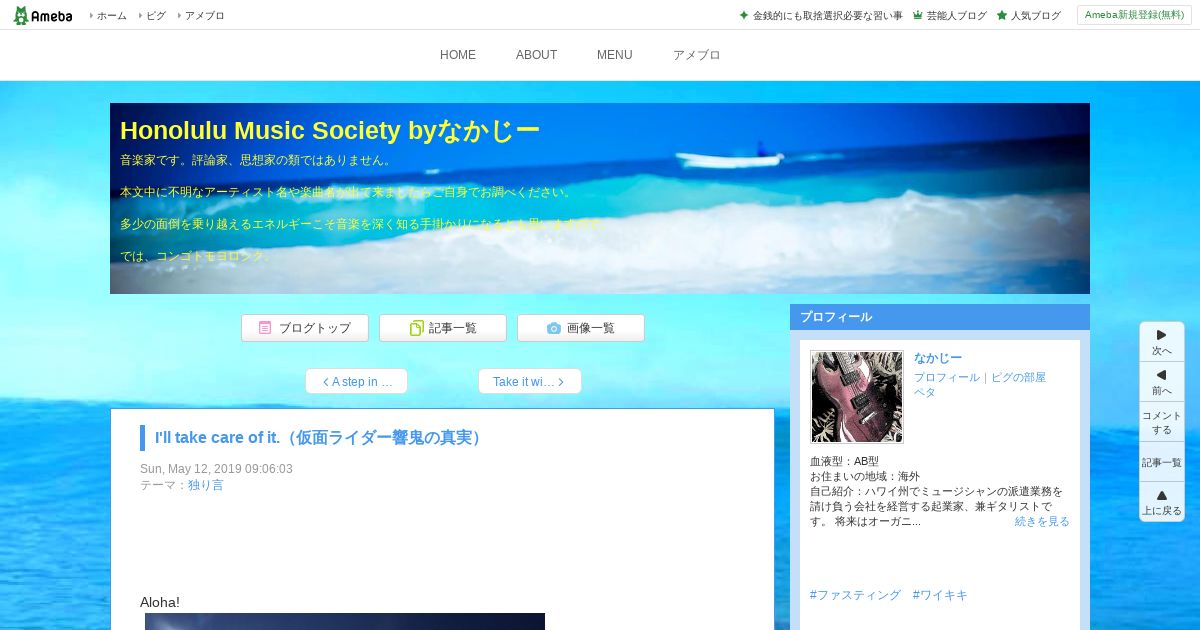Open ピグの部屋 link
1200x630 pixels.
(x=1019, y=378)
